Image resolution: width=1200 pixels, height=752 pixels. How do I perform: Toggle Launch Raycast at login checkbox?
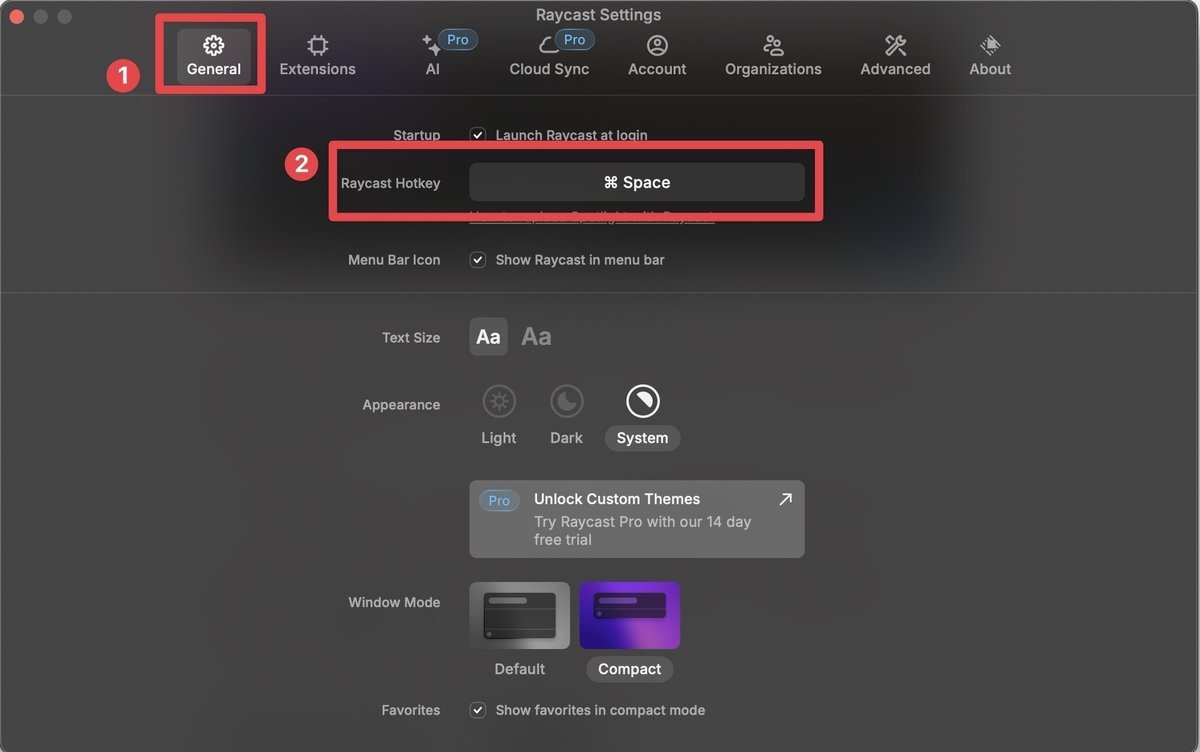tap(478, 135)
